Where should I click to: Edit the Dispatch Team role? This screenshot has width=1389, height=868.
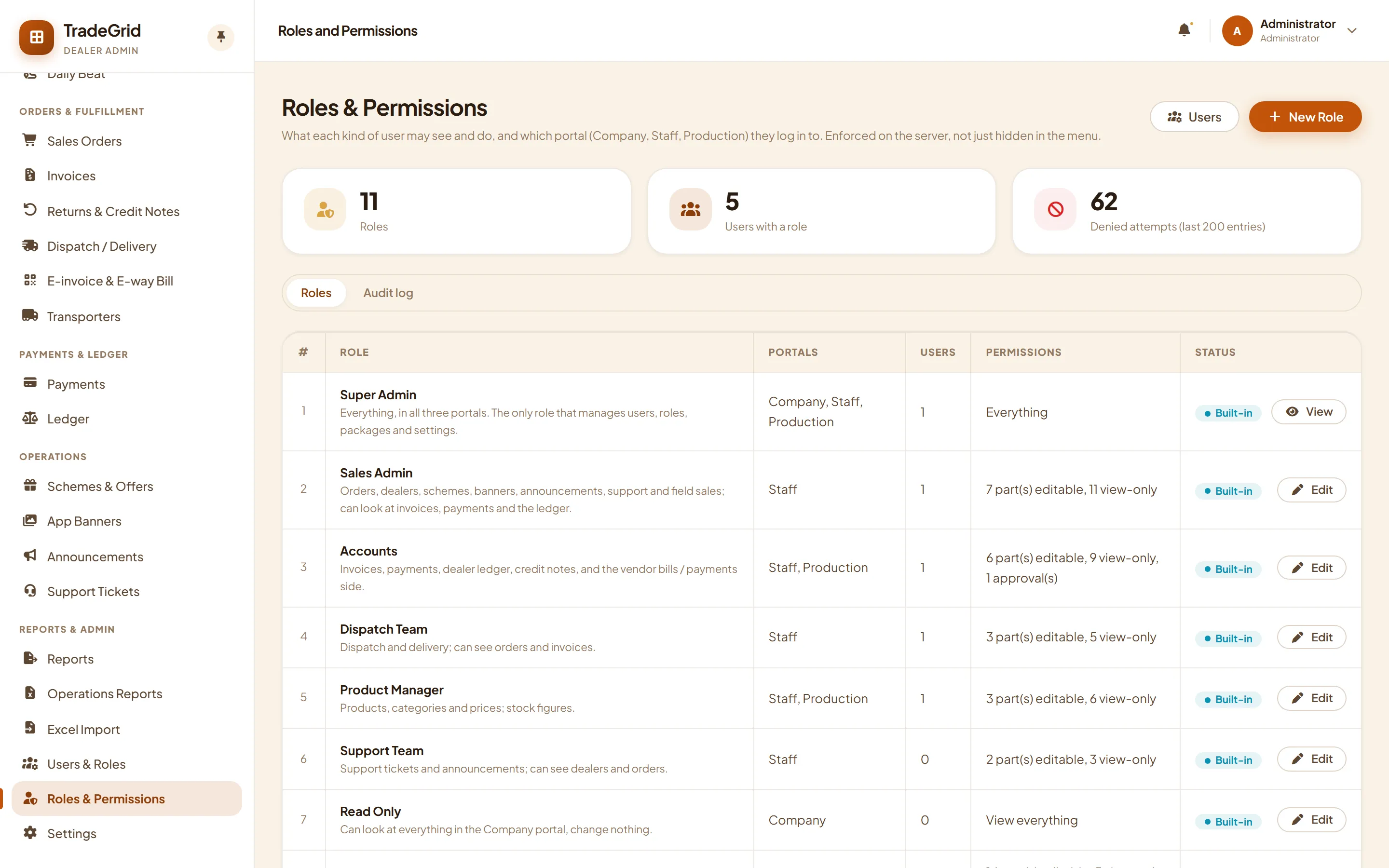pos(1311,637)
